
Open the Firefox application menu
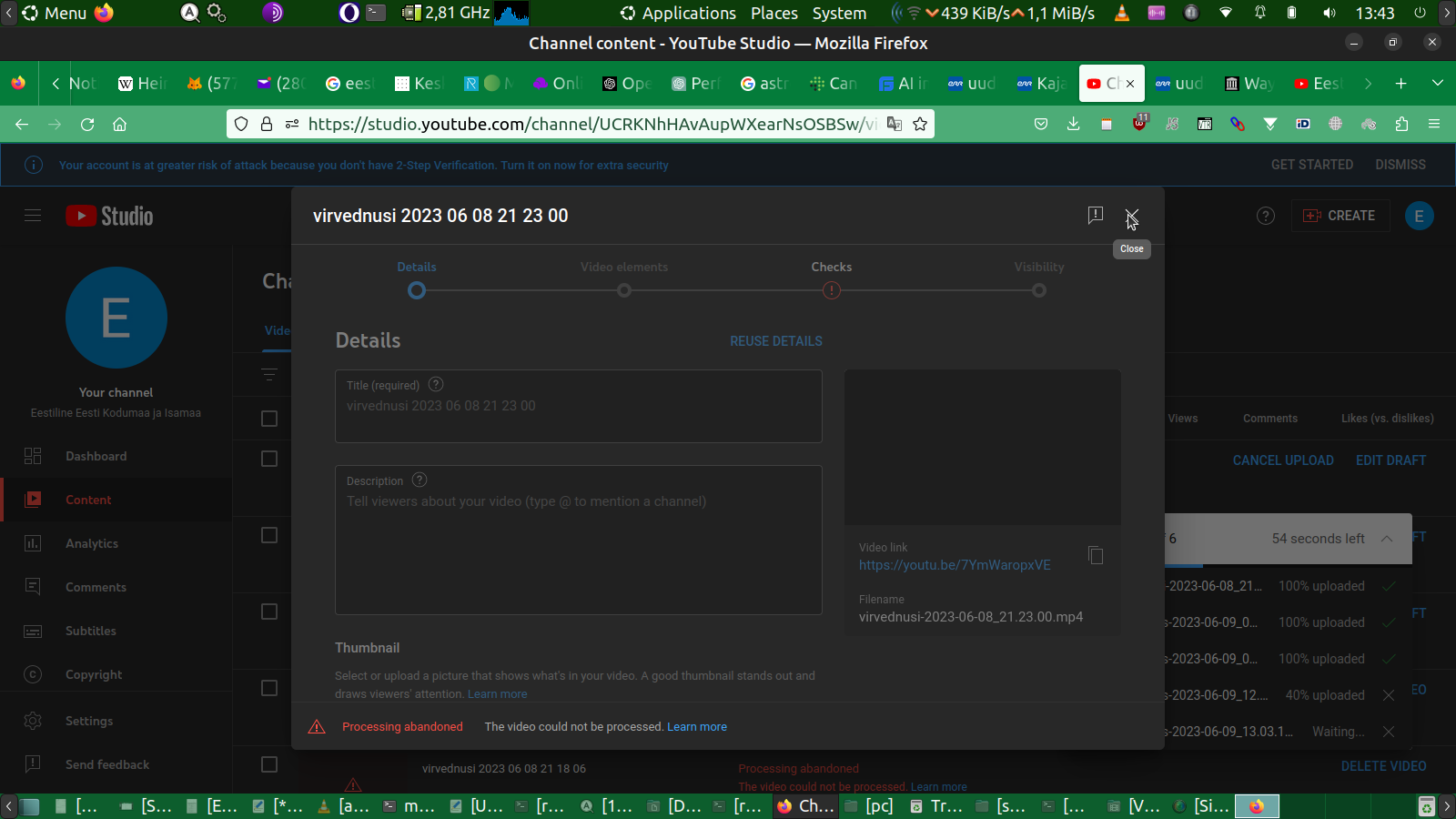[x=1434, y=124]
